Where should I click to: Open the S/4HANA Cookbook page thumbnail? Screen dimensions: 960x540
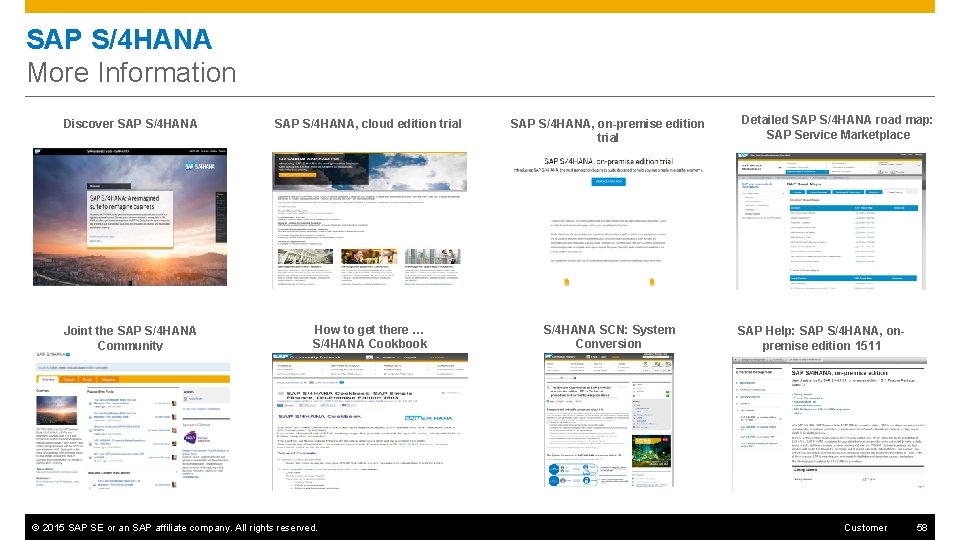pos(370,421)
